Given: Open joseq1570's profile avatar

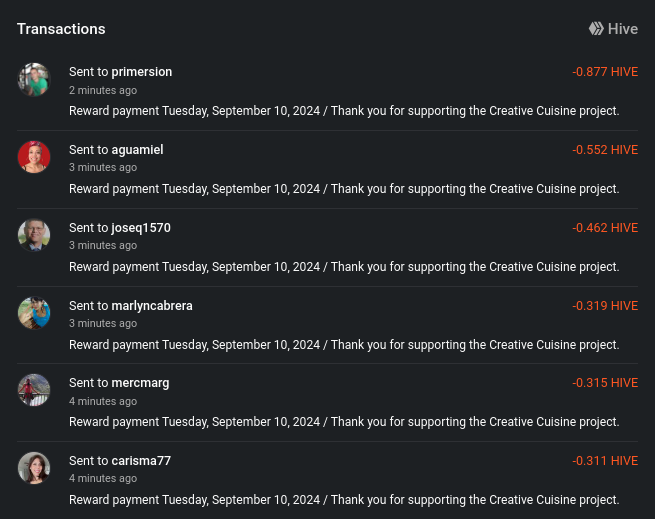Looking at the screenshot, I should (34, 235).
